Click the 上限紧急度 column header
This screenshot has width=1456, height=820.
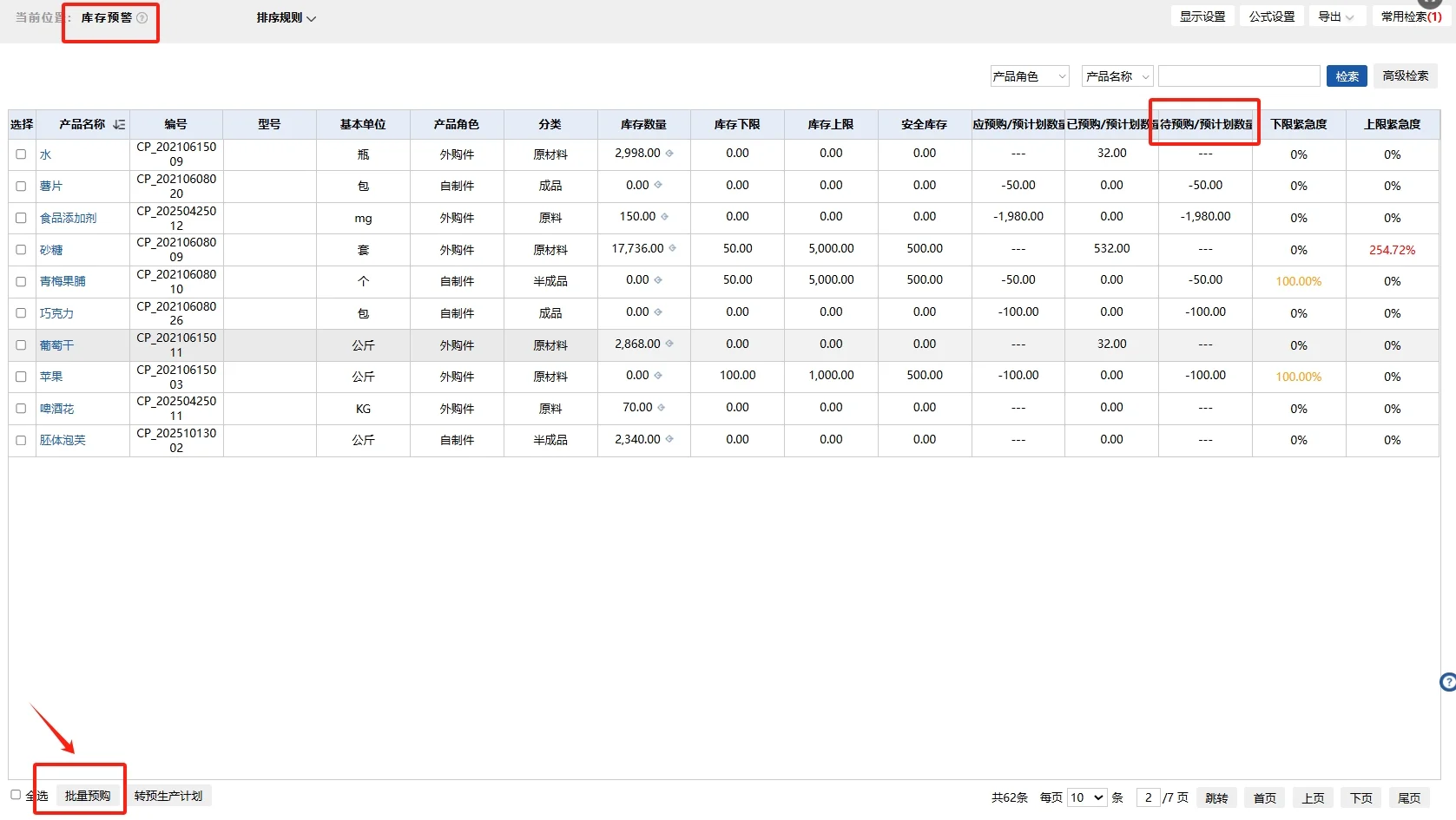pos(1393,125)
